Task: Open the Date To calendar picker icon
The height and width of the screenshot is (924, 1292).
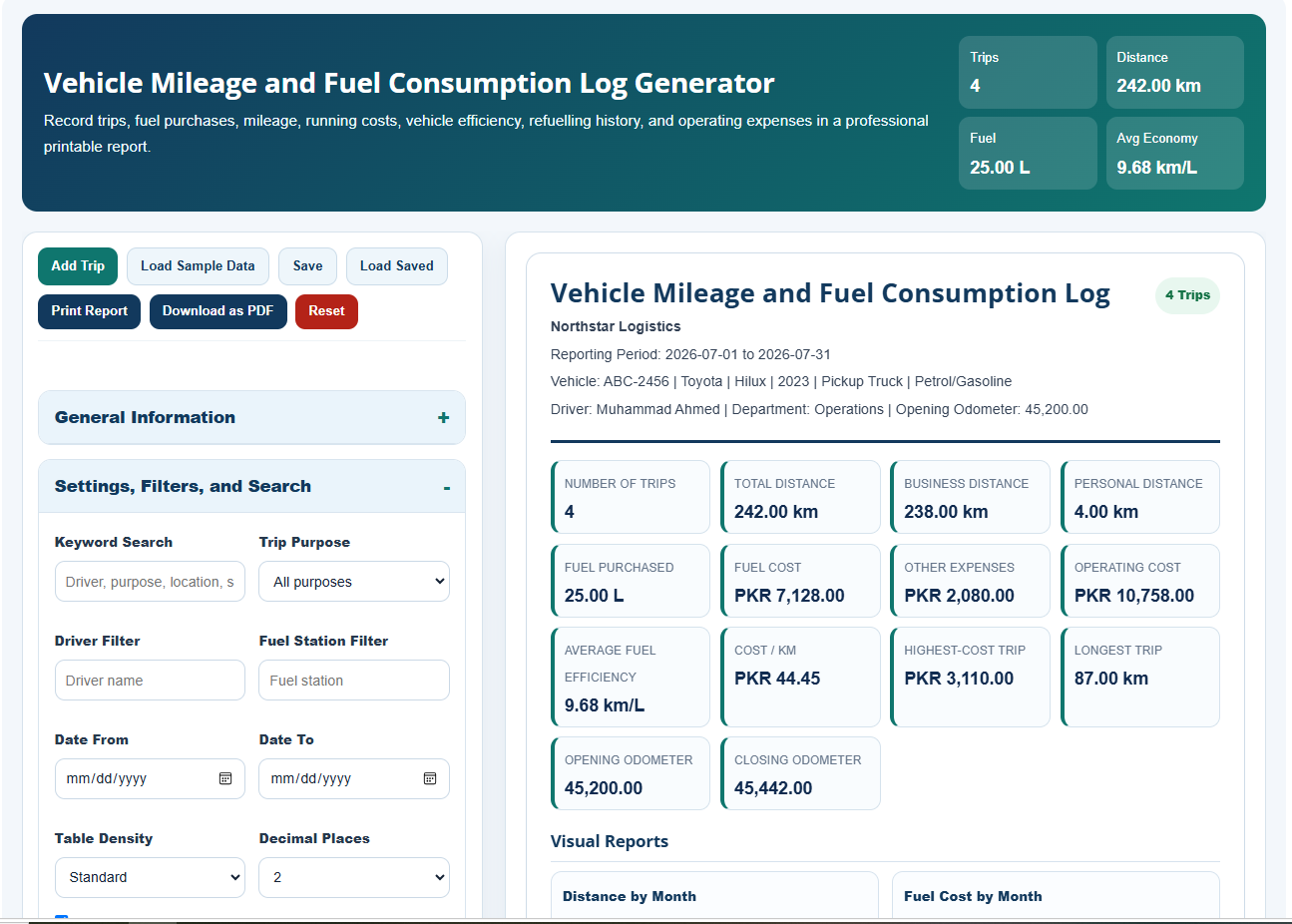Action: [x=430, y=778]
